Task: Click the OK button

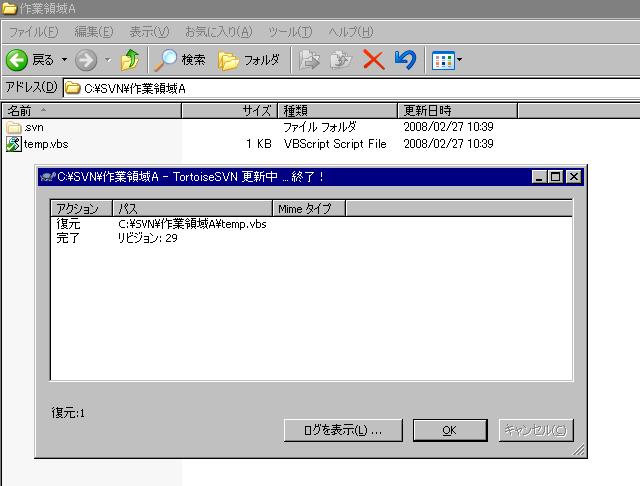Action: coord(450,430)
